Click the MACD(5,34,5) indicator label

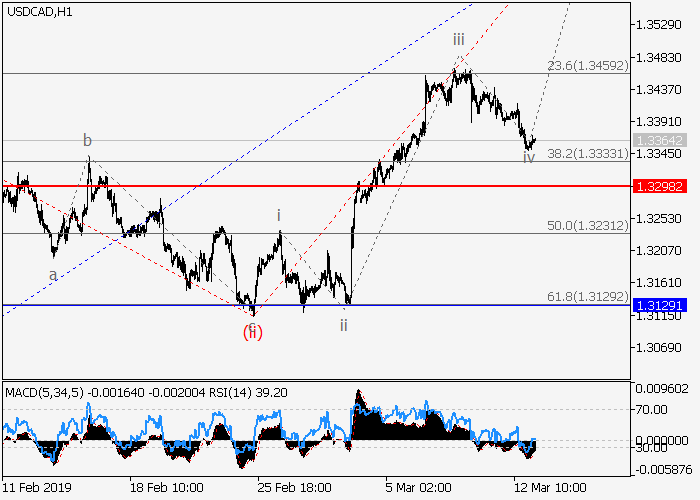coord(42,393)
